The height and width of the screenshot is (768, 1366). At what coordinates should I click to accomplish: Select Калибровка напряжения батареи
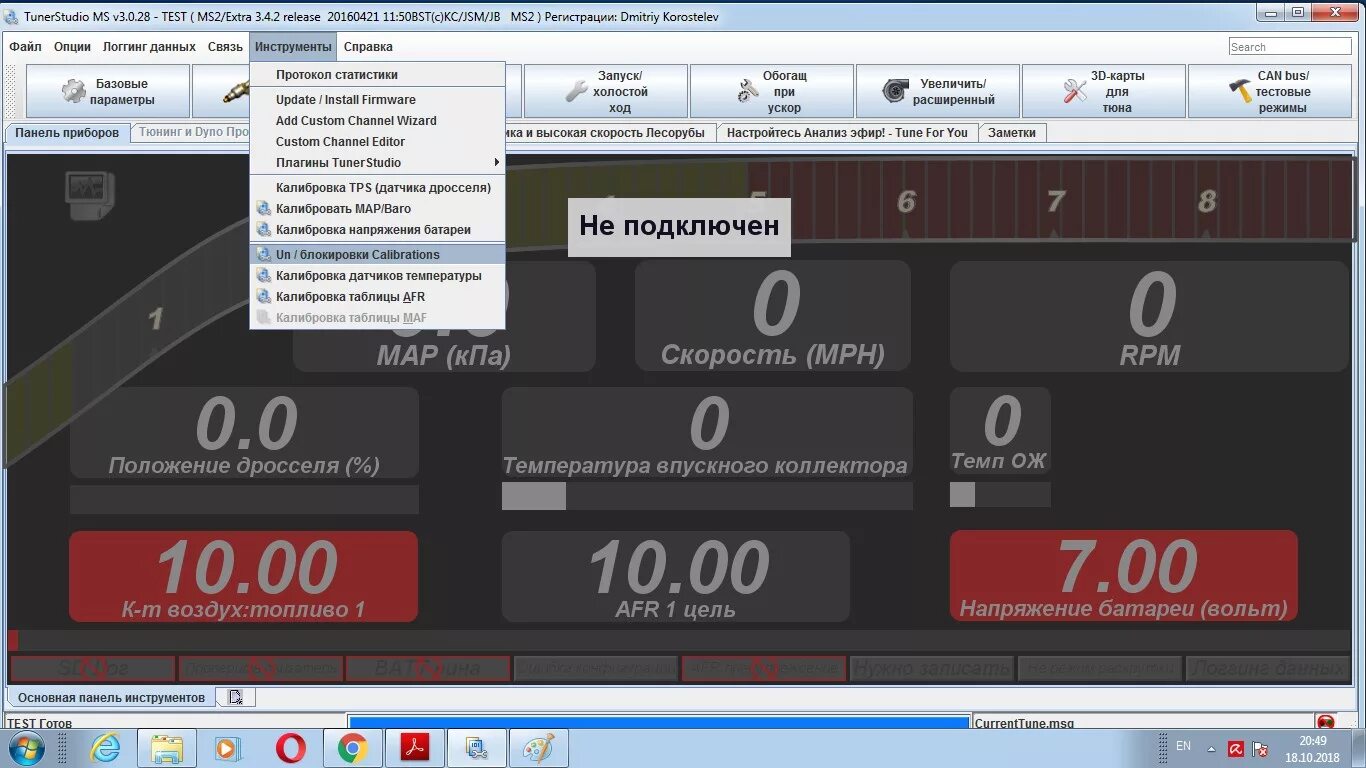tap(377, 229)
